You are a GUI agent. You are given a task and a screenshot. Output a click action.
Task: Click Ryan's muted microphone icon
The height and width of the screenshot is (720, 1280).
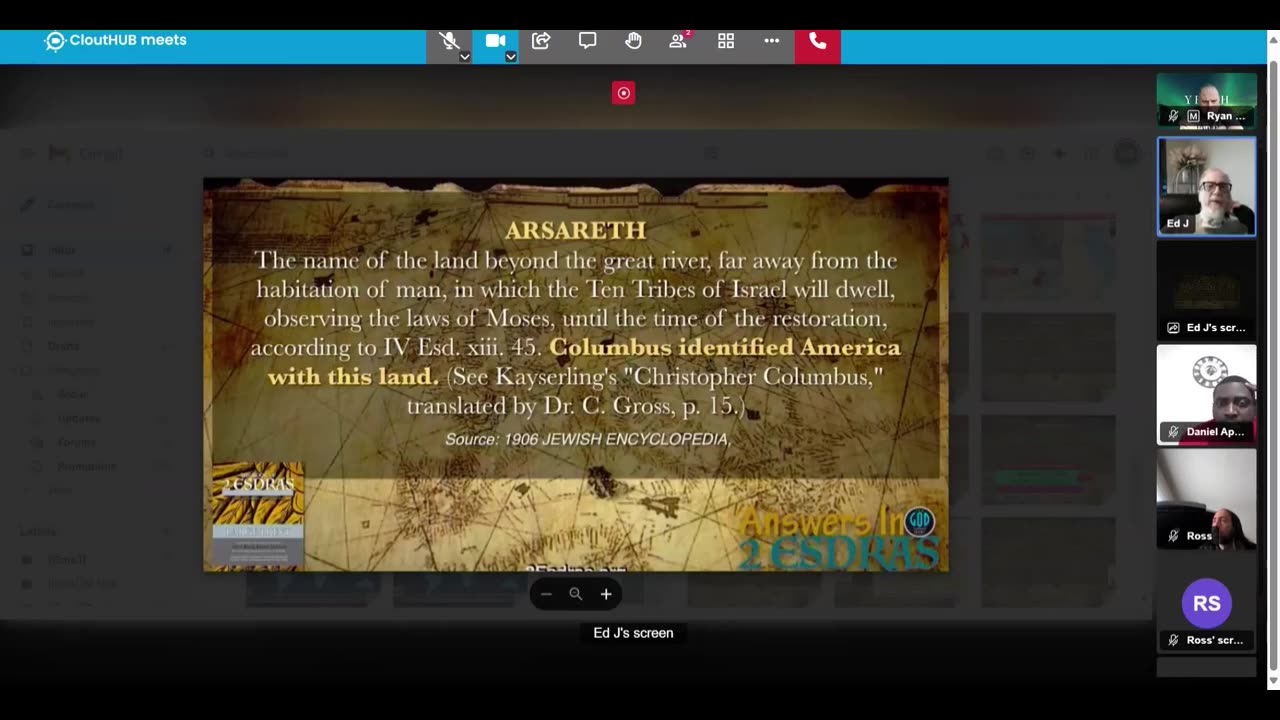click(x=1174, y=116)
